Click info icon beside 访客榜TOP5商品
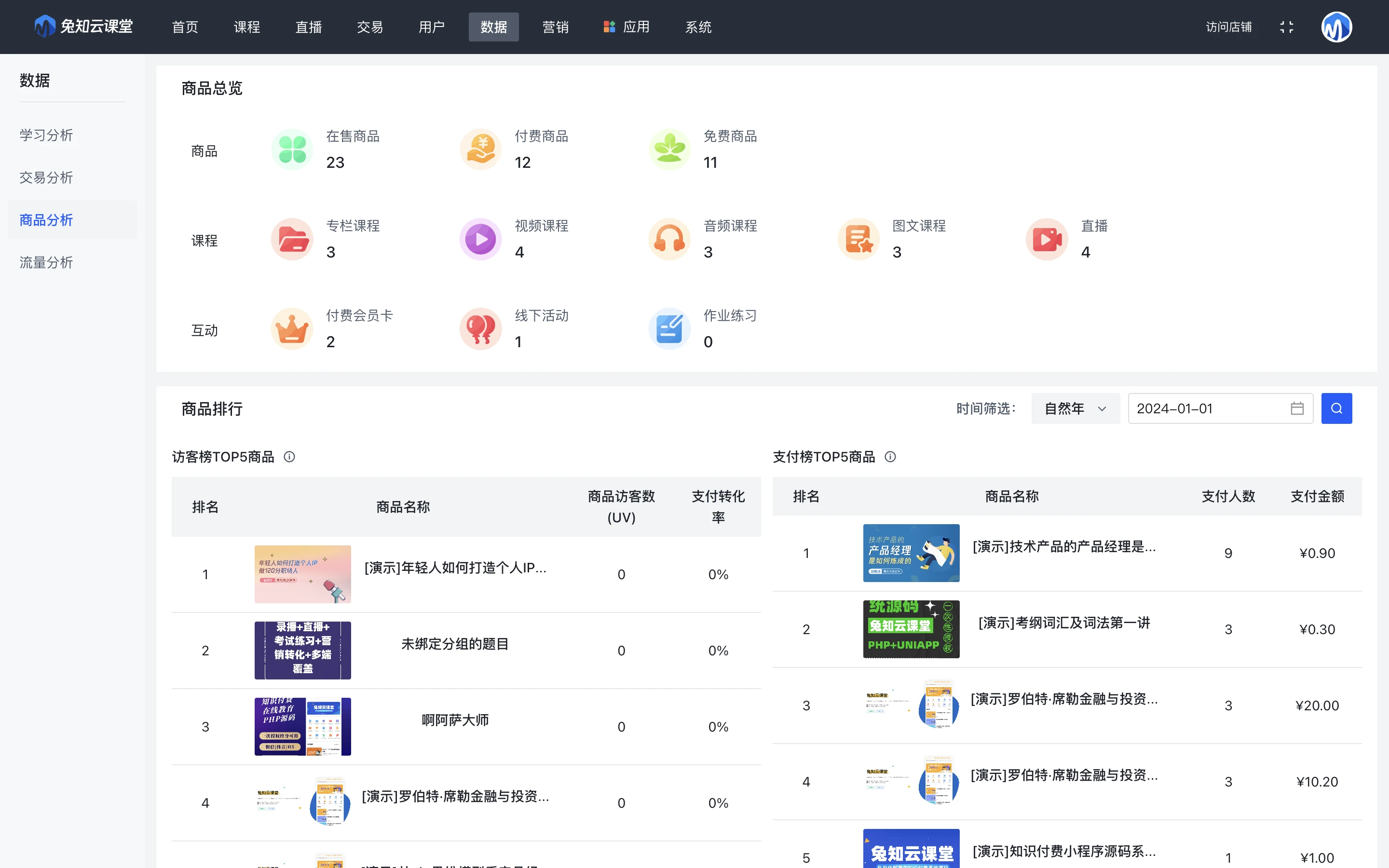This screenshot has width=1389, height=868. click(289, 457)
